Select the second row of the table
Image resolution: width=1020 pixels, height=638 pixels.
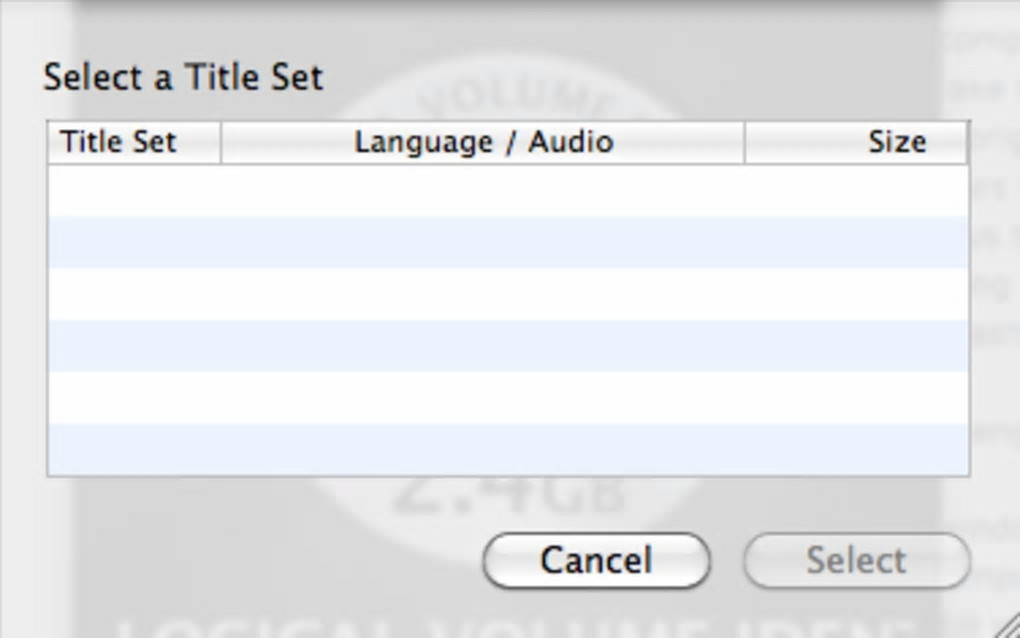pos(508,243)
